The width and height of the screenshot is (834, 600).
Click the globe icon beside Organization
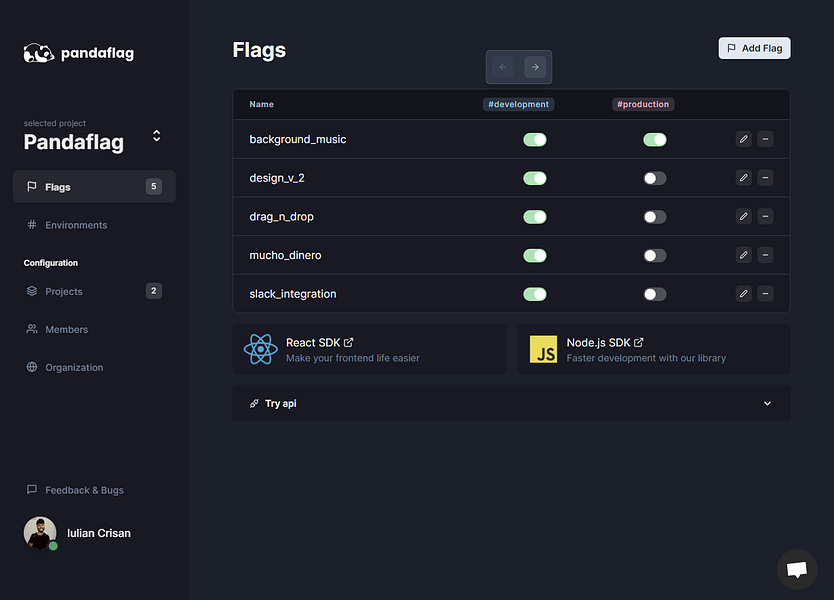coord(32,367)
